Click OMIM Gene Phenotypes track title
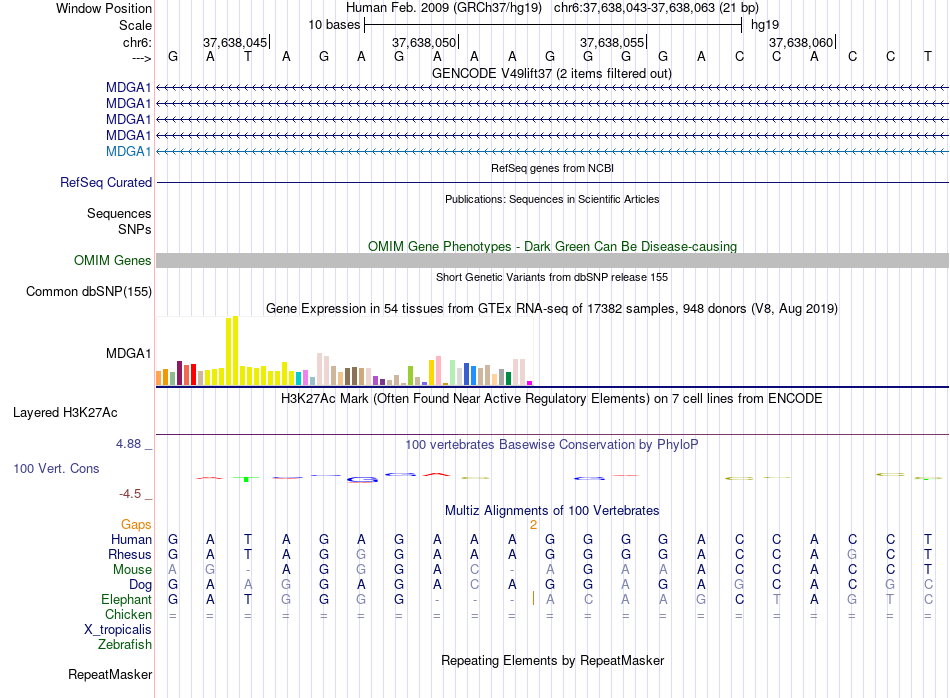The width and height of the screenshot is (950, 698). (x=553, y=247)
